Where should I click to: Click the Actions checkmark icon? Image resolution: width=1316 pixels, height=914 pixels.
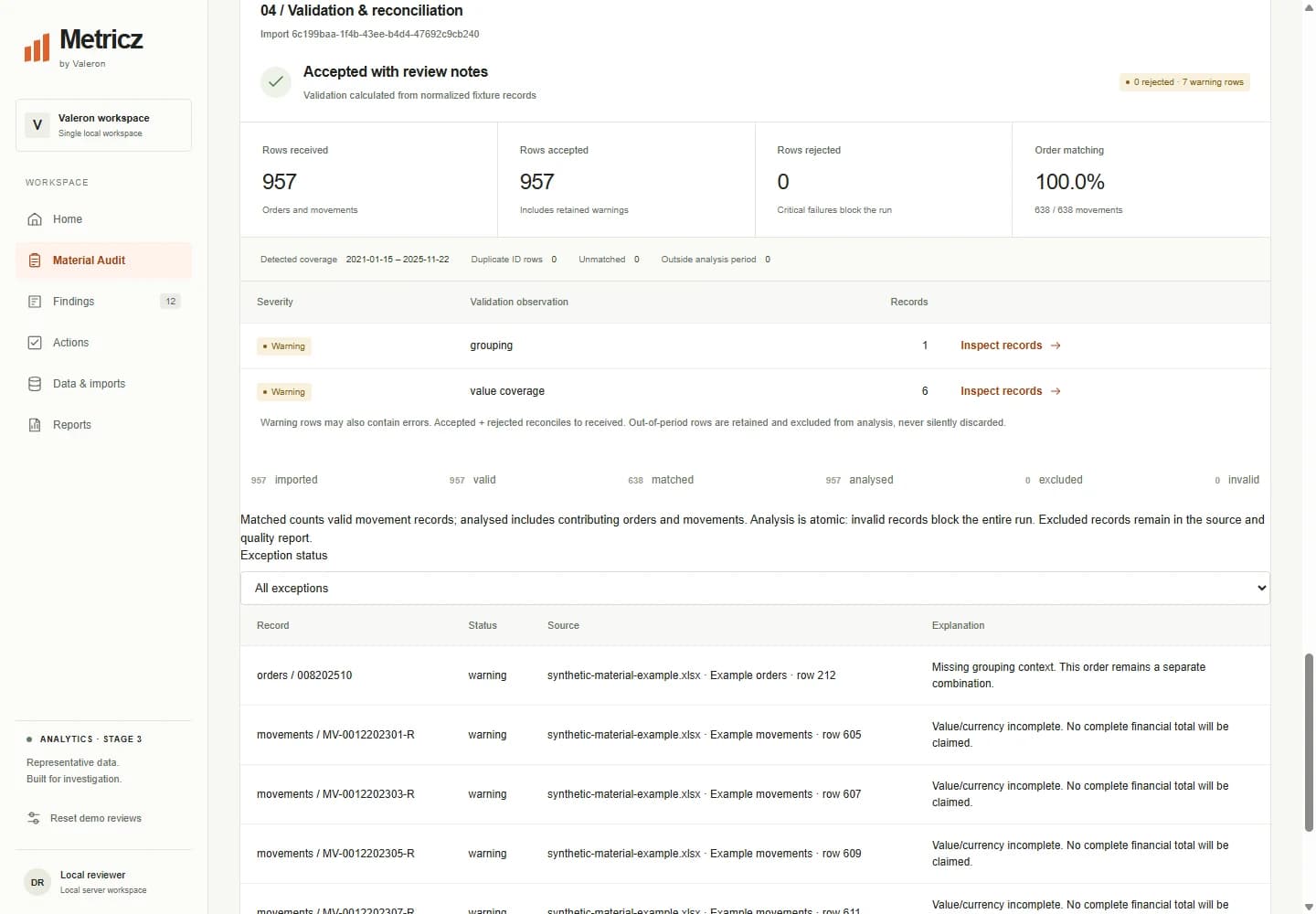[x=35, y=343]
